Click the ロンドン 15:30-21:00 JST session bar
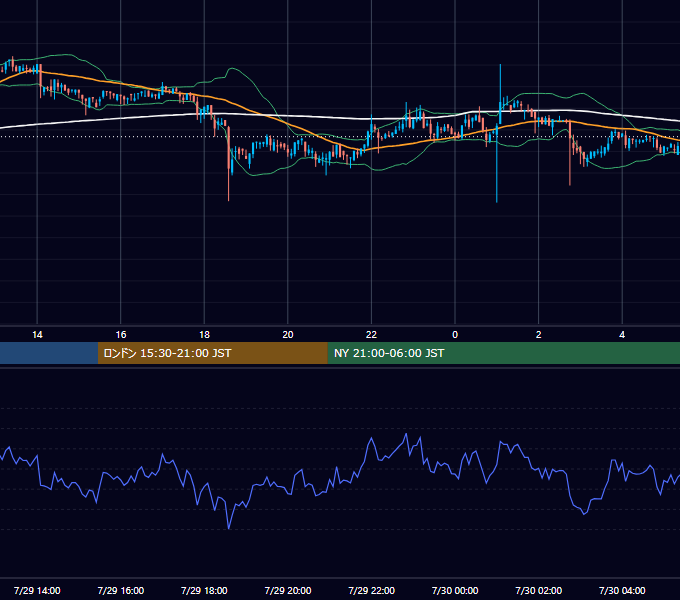Screen dimensions: 680x600 212,353
